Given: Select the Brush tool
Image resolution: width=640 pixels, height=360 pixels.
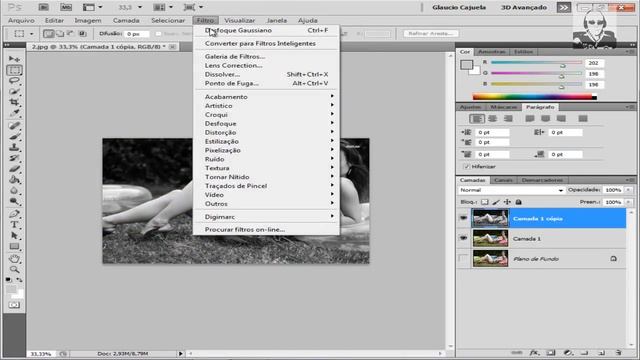Looking at the screenshot, I should (x=14, y=136).
